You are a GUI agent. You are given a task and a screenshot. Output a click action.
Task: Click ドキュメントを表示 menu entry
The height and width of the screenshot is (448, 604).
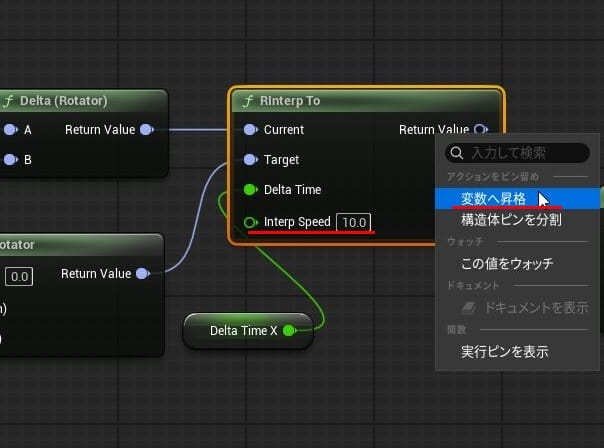[517, 308]
